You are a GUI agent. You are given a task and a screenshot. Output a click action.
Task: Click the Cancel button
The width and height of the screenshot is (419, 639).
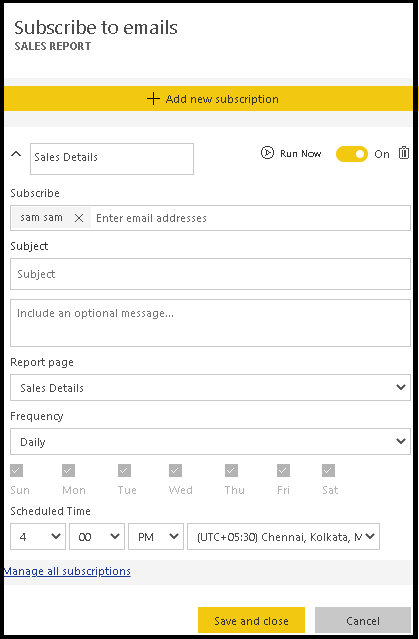pos(363,621)
